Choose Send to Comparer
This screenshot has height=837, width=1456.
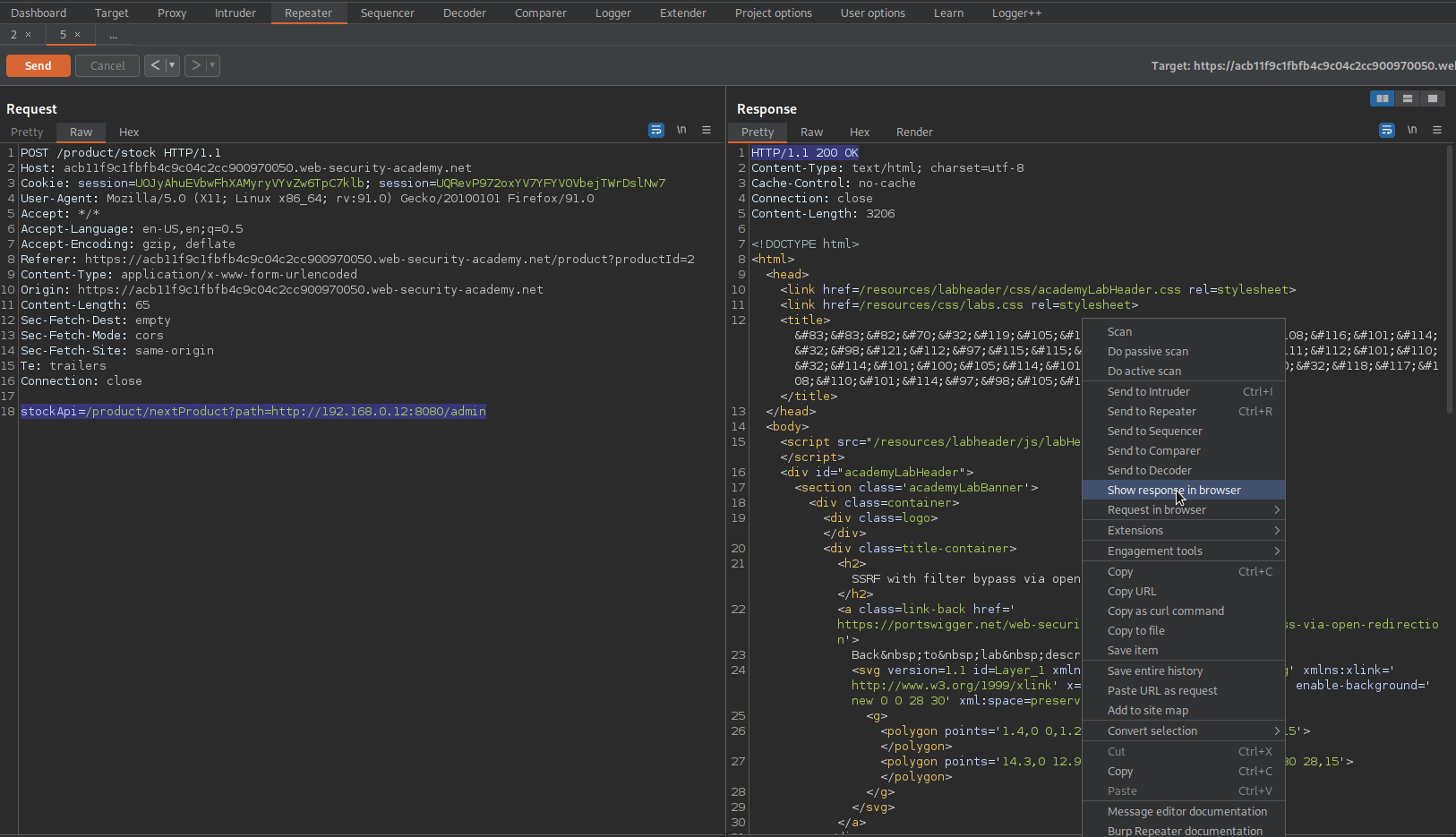coord(1184,450)
